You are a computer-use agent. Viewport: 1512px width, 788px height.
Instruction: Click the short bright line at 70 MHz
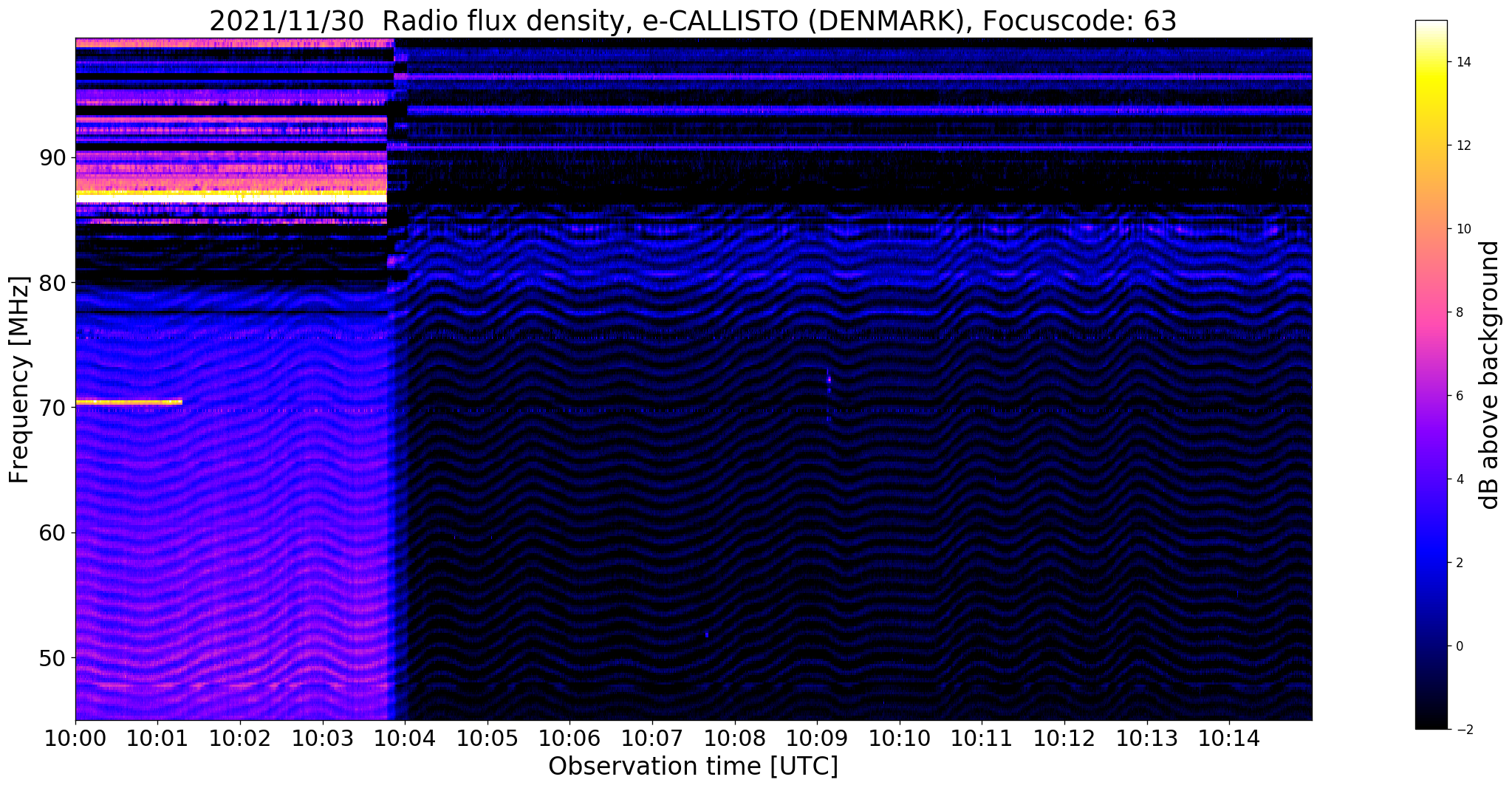[x=129, y=402]
